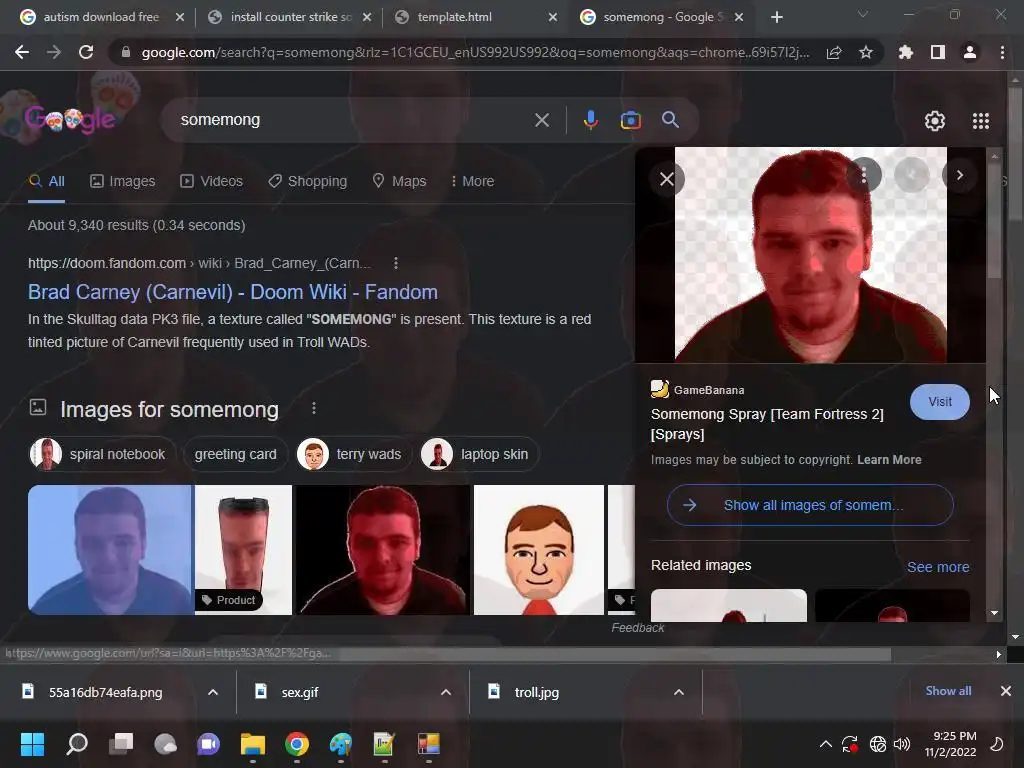Viewport: 1024px width, 768px height.
Task: Expand menu for troll.jpg download
Action: 679,692
